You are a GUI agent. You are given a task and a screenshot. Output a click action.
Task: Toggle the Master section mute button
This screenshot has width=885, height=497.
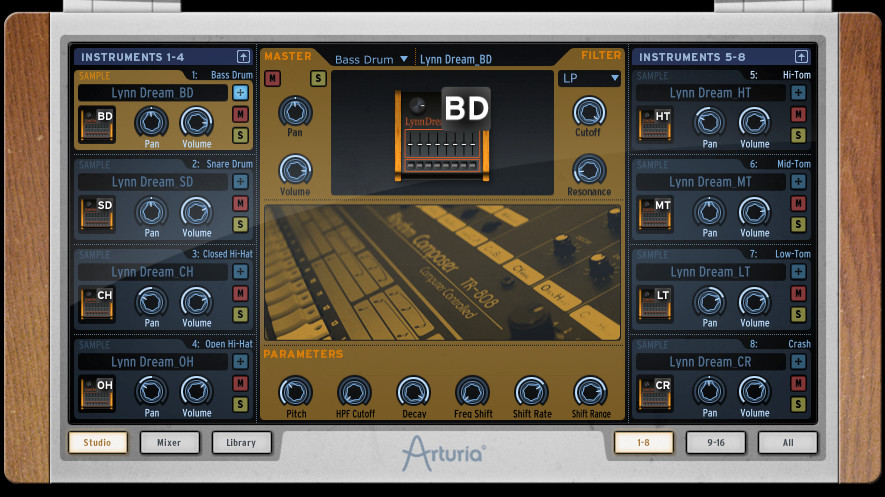tap(273, 78)
